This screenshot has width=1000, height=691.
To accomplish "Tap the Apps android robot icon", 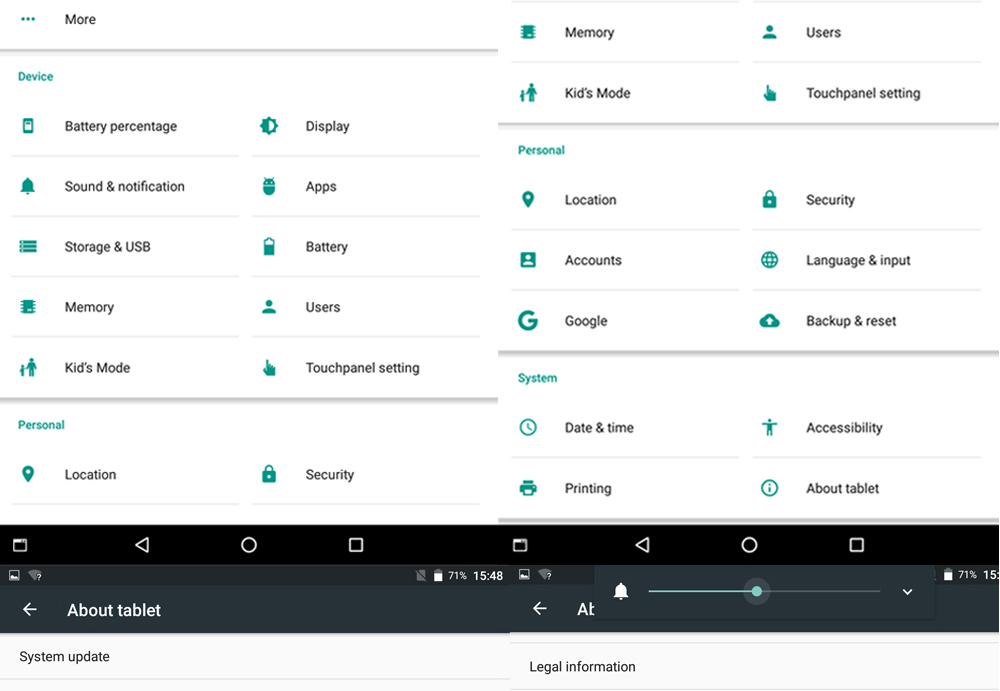I will click(x=269, y=186).
